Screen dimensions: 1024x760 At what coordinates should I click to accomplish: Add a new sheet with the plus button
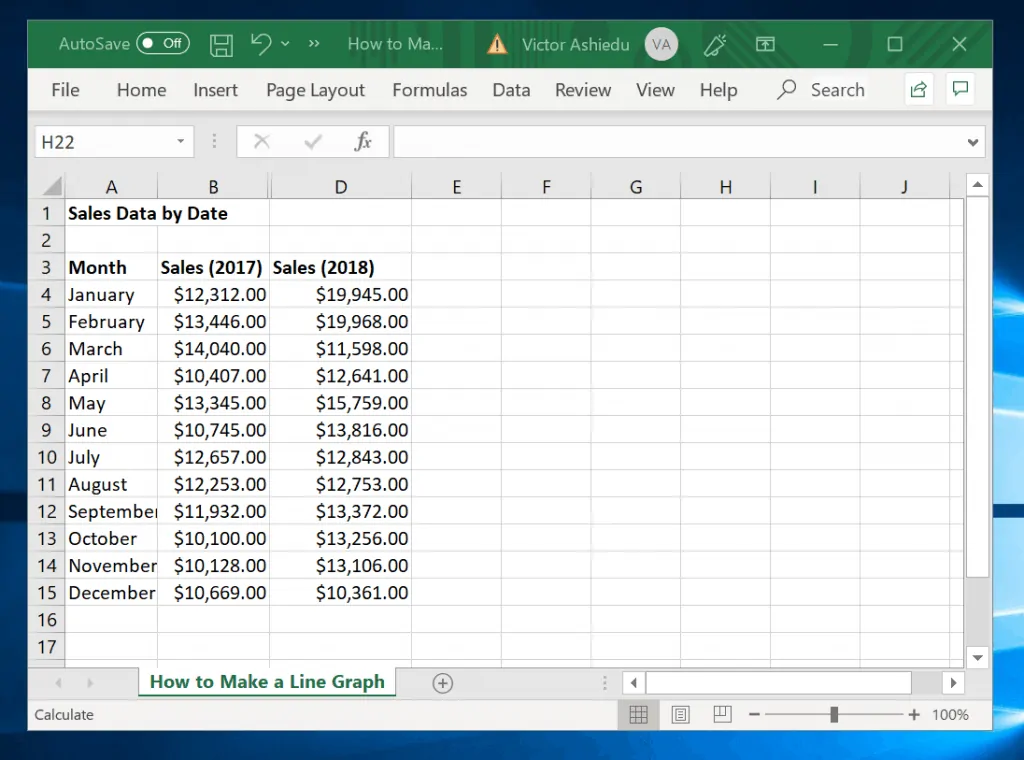tap(442, 682)
